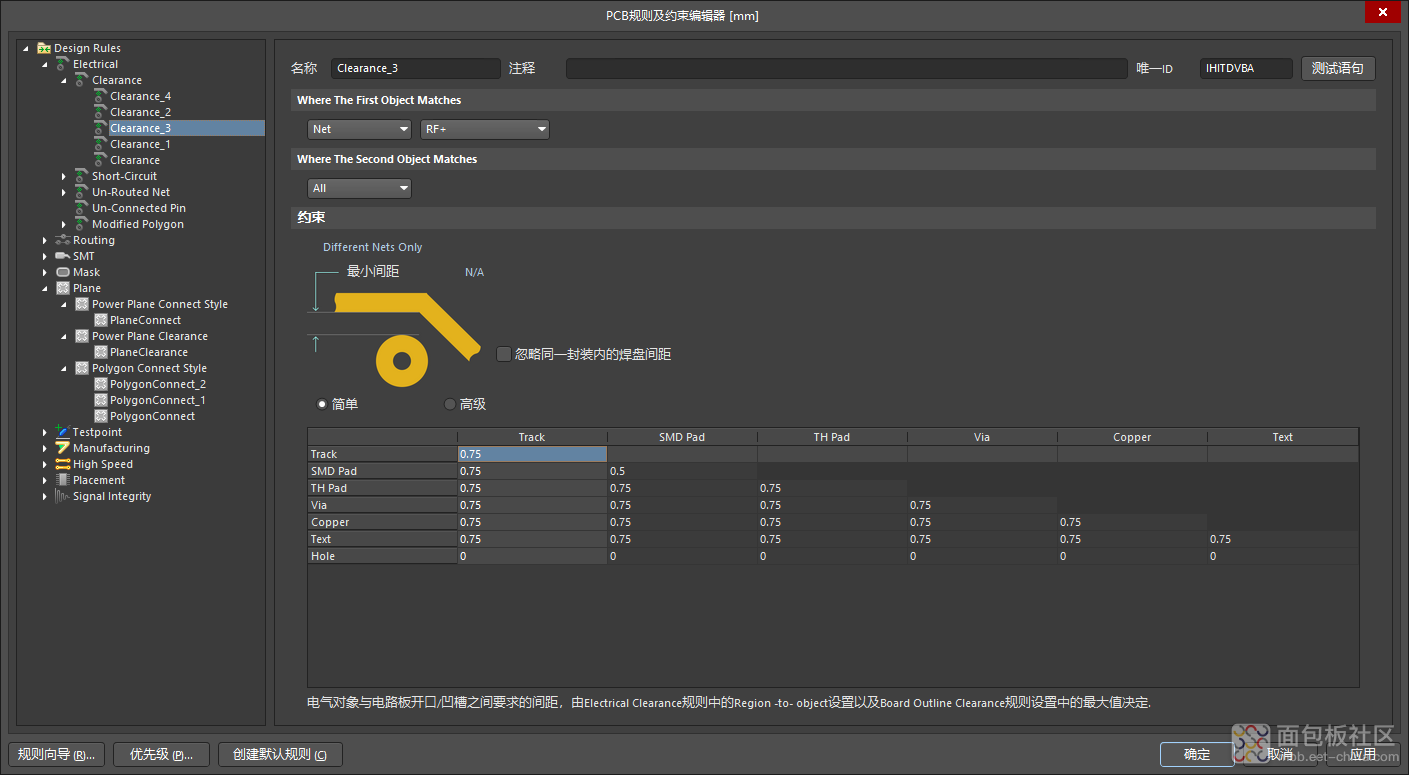Click the Un-Routed Net rule type icon
The image size is (1409, 775).
[82, 192]
